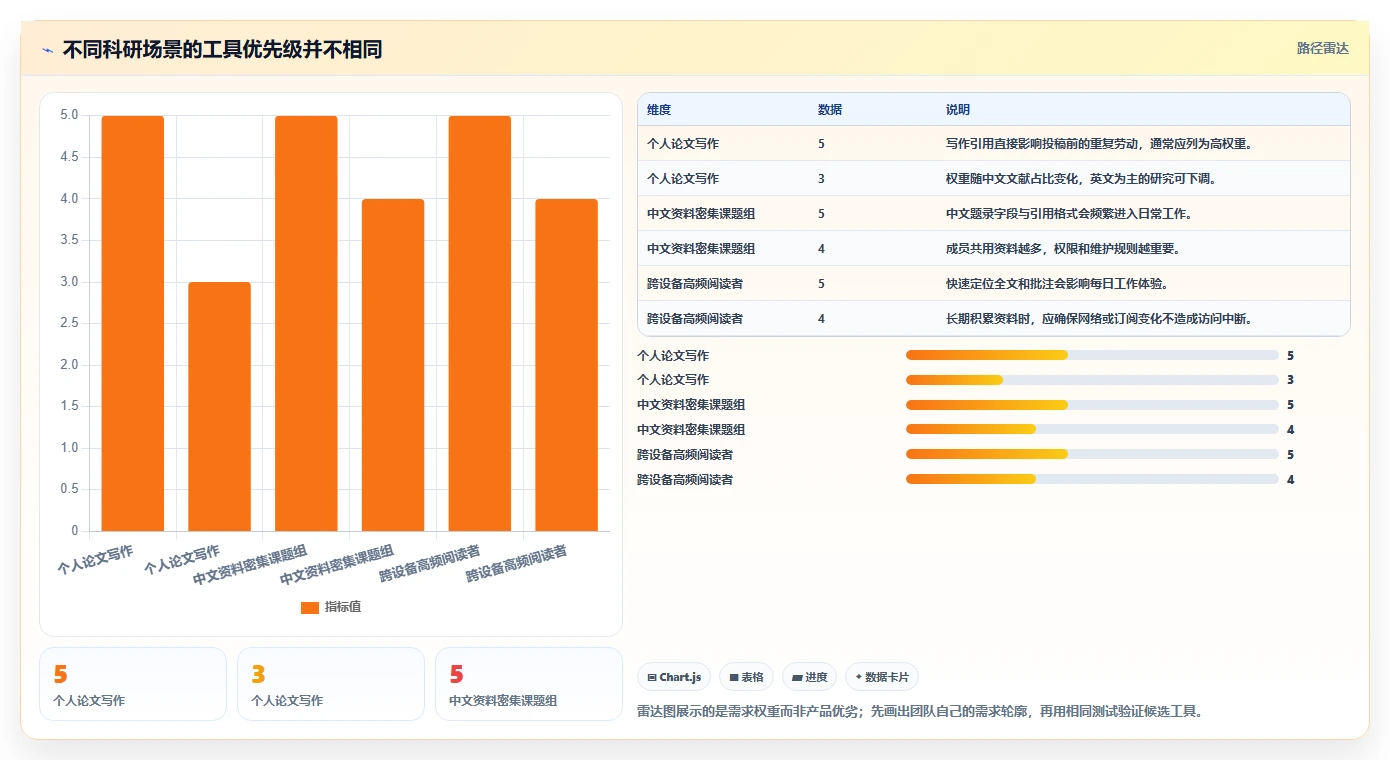The image size is (1390, 760).
Task: Click the 路径雷达 label in the header
Action: click(x=1322, y=48)
